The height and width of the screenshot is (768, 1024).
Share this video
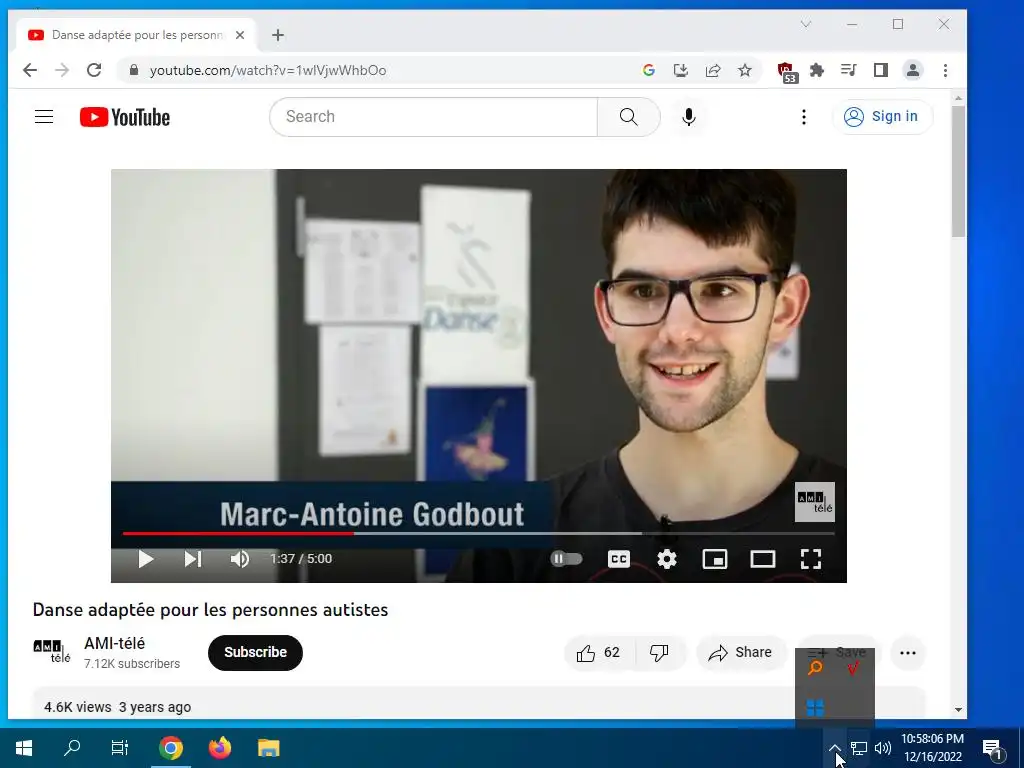(741, 652)
